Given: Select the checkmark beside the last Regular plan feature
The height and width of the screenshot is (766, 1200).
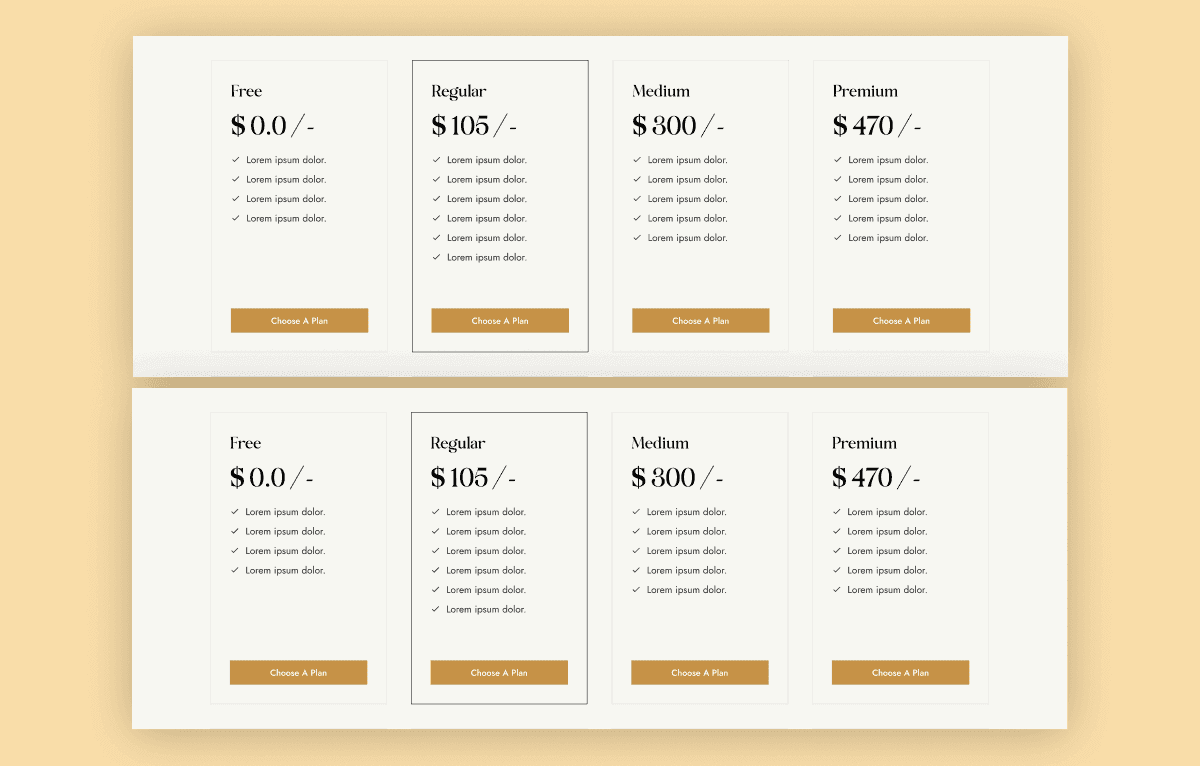Looking at the screenshot, I should point(435,257).
